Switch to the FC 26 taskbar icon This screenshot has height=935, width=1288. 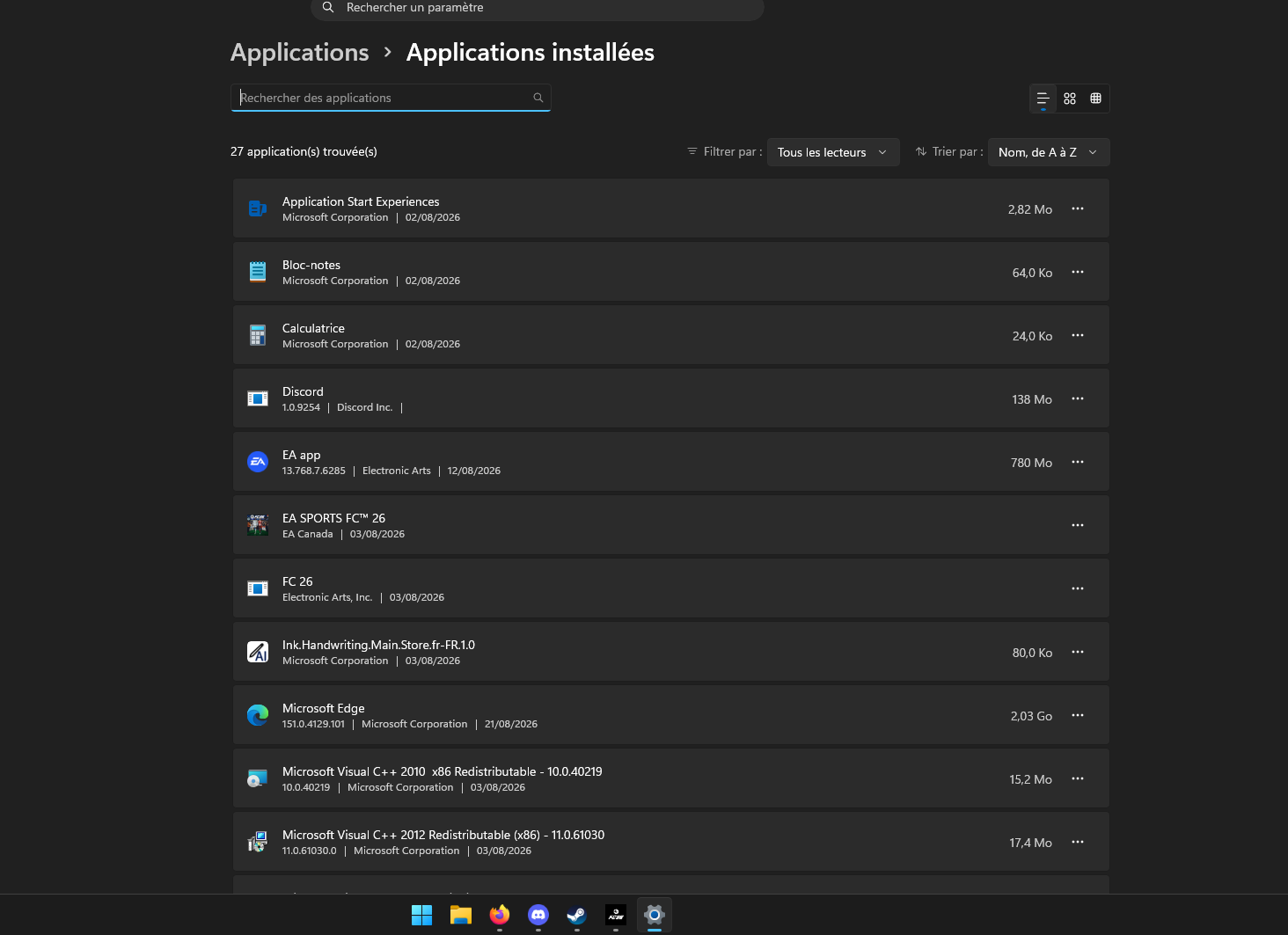point(616,915)
